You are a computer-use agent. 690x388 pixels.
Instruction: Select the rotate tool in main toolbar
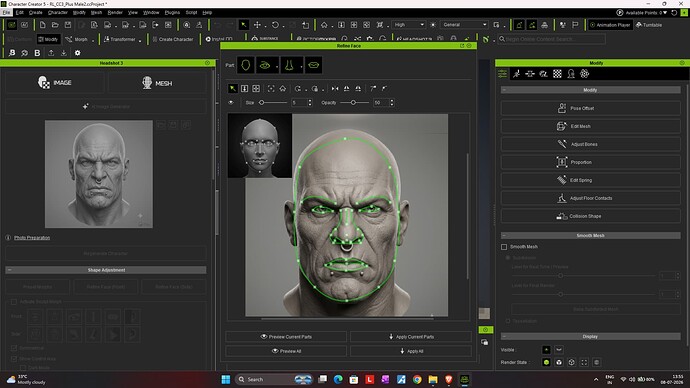coord(275,25)
